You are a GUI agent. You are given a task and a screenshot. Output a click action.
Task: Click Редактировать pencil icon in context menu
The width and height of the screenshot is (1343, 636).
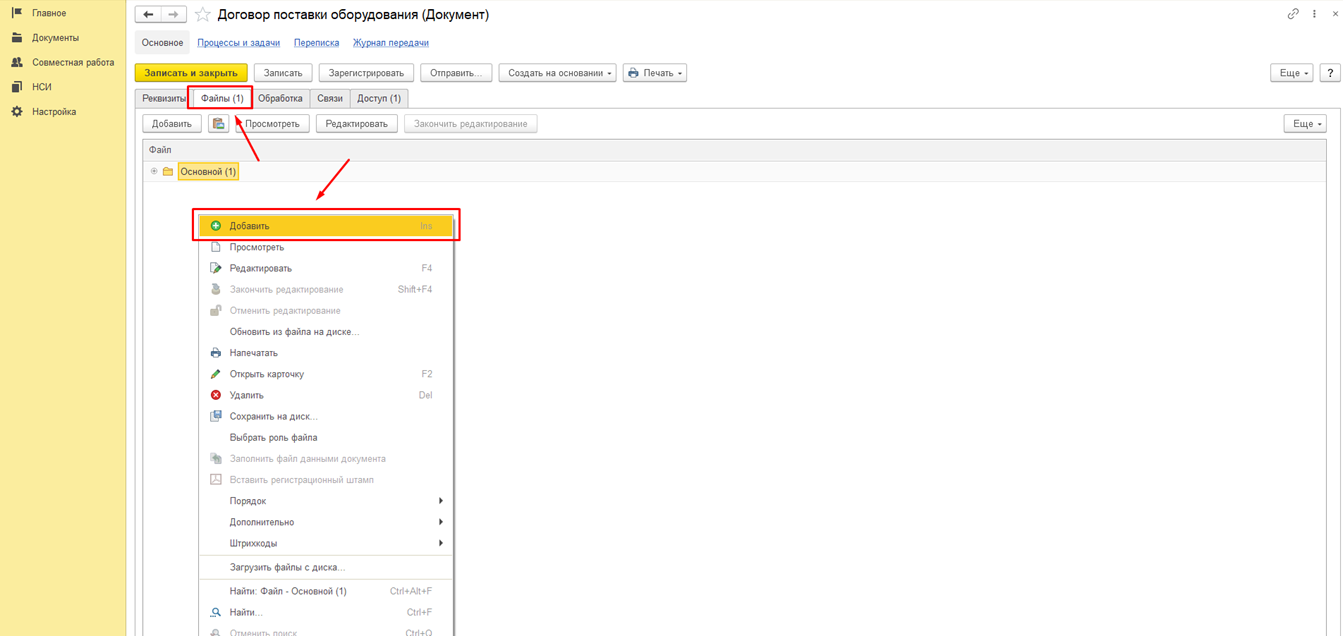[x=216, y=268]
